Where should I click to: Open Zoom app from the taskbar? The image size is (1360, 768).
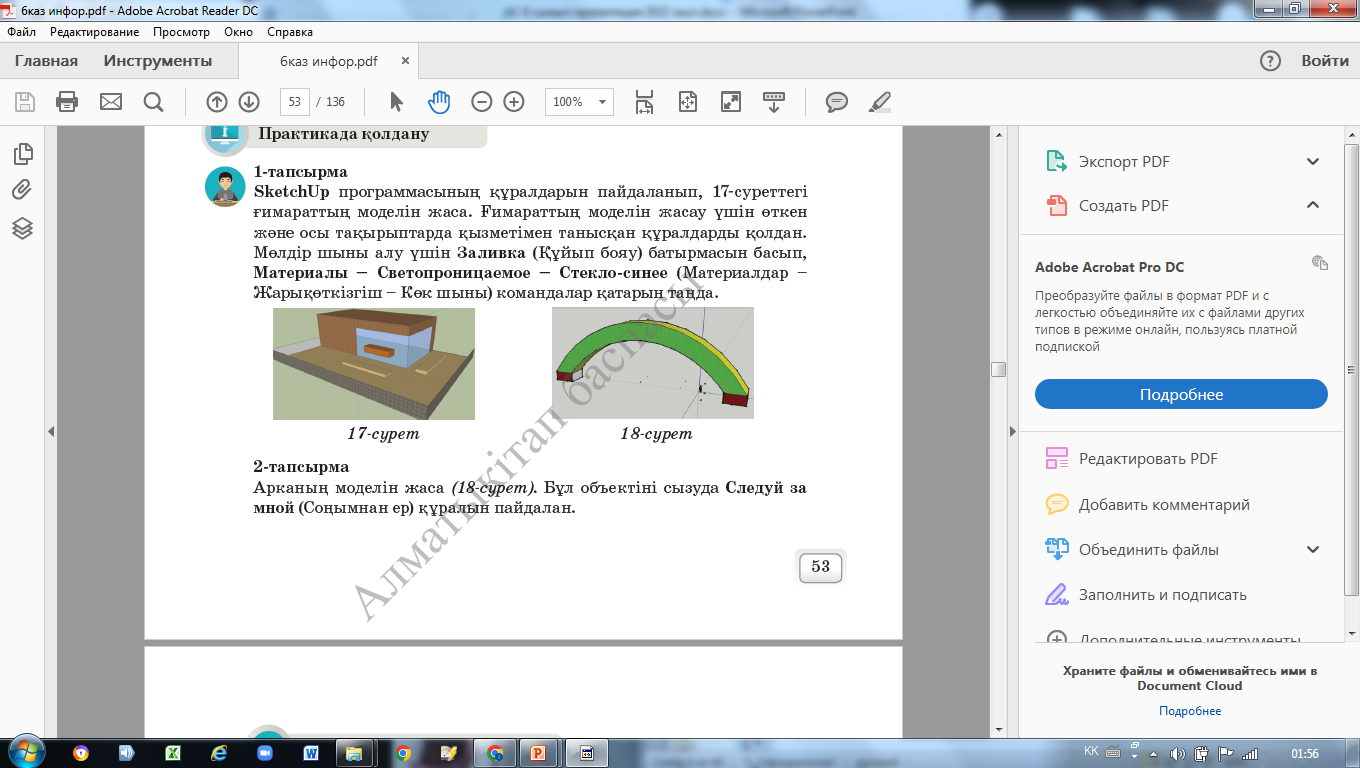pyautogui.click(x=265, y=753)
